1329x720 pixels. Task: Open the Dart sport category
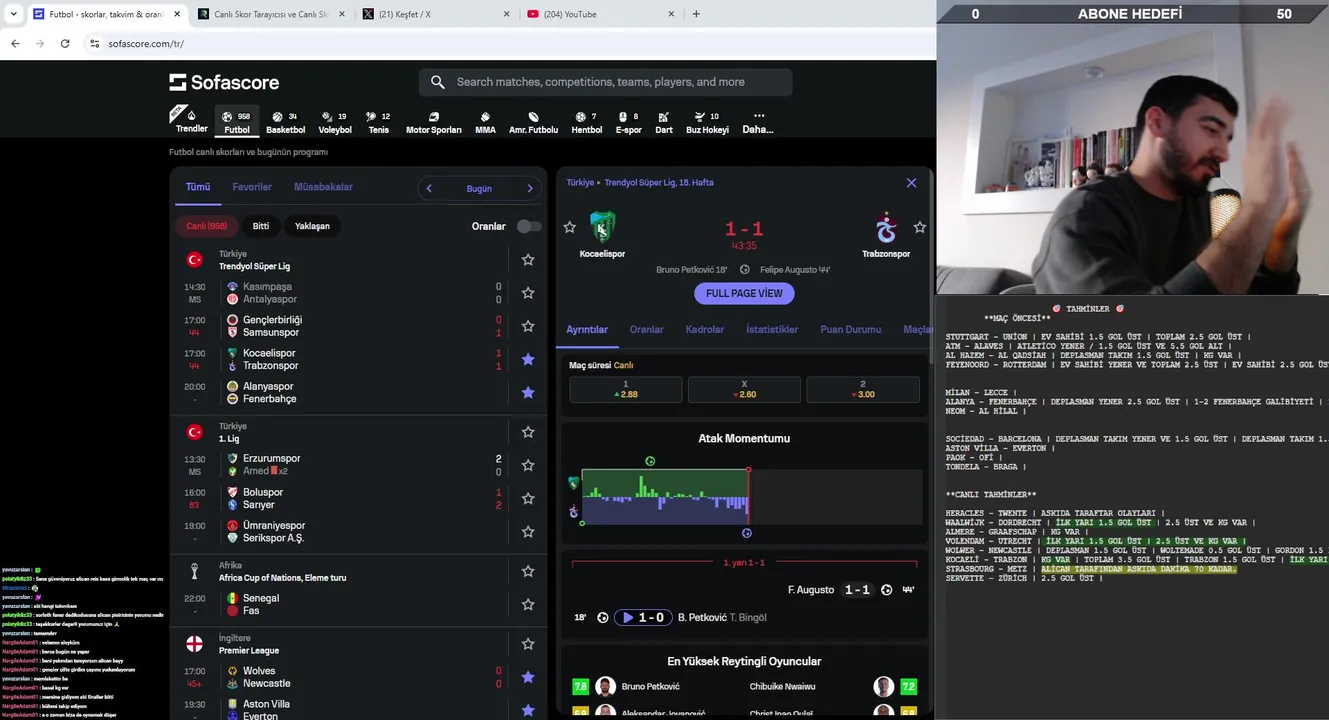coord(664,122)
